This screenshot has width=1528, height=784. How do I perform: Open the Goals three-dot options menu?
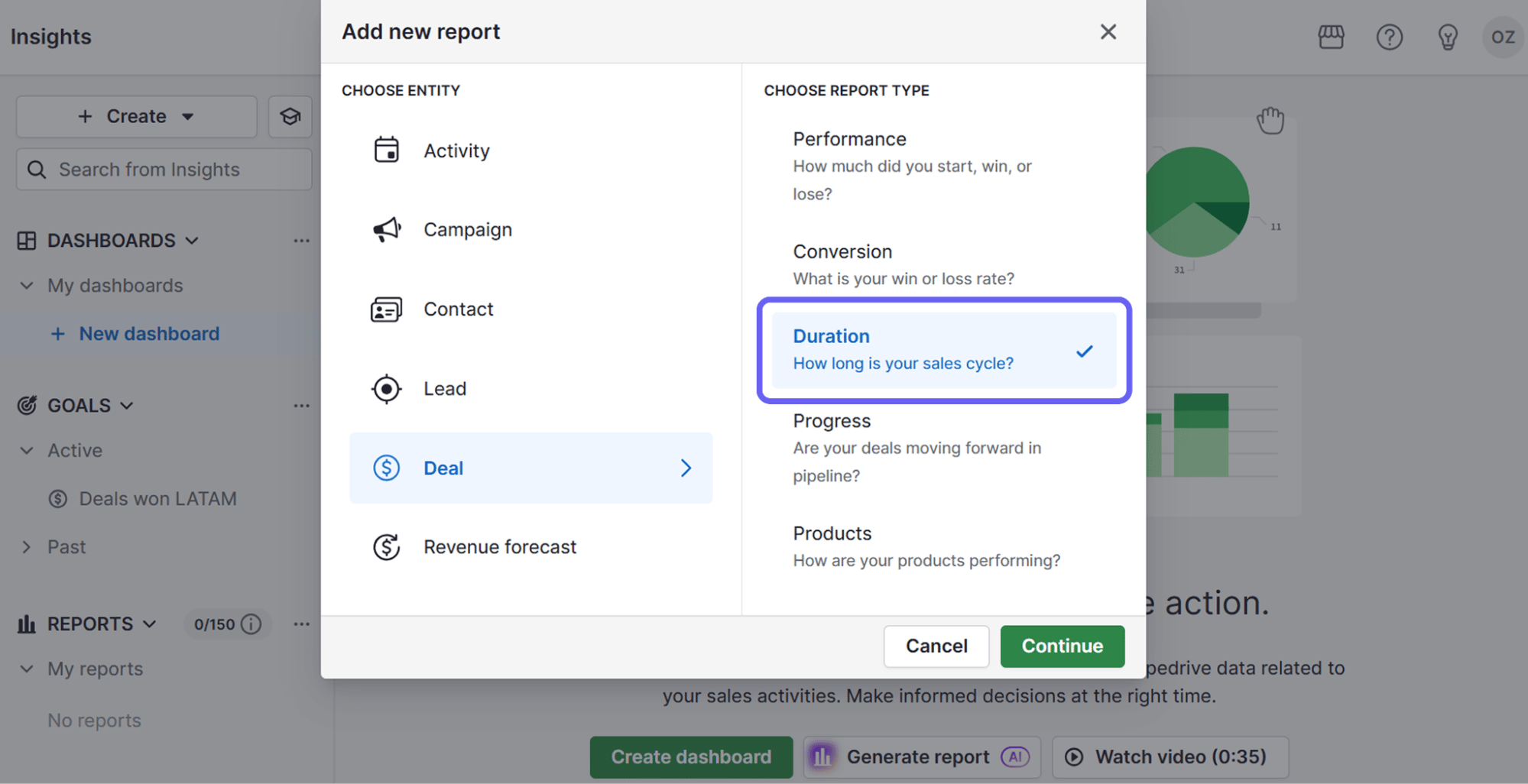[x=301, y=406]
